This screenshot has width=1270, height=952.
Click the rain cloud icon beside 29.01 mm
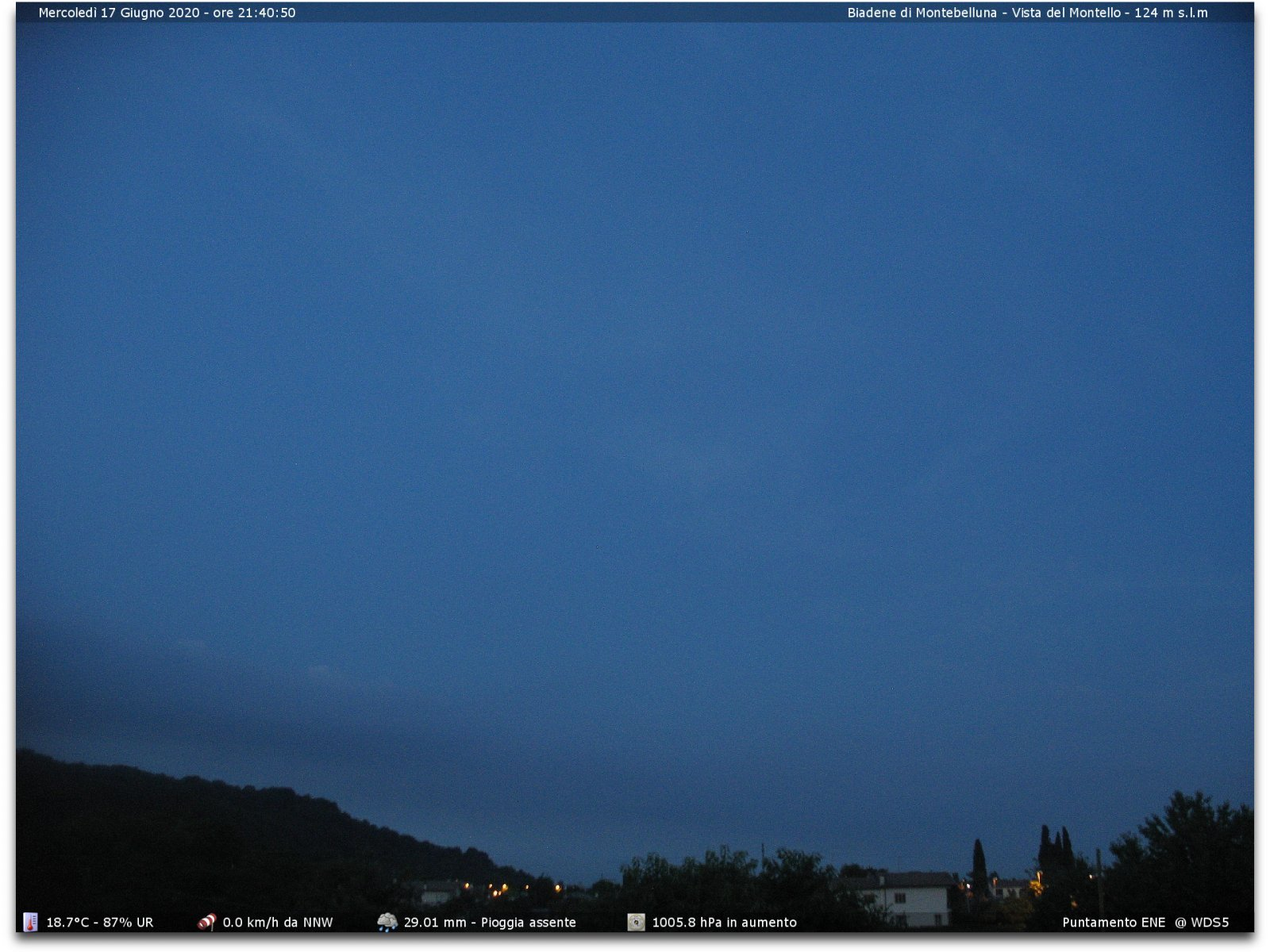(x=387, y=922)
